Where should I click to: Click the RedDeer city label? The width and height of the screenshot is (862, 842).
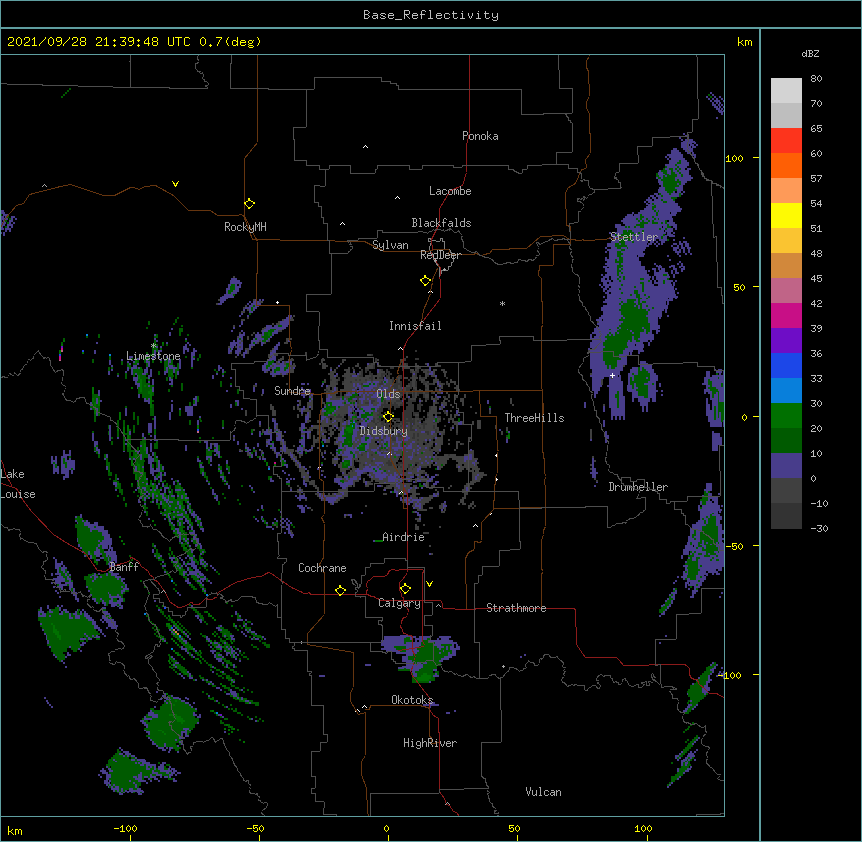pyautogui.click(x=440, y=255)
